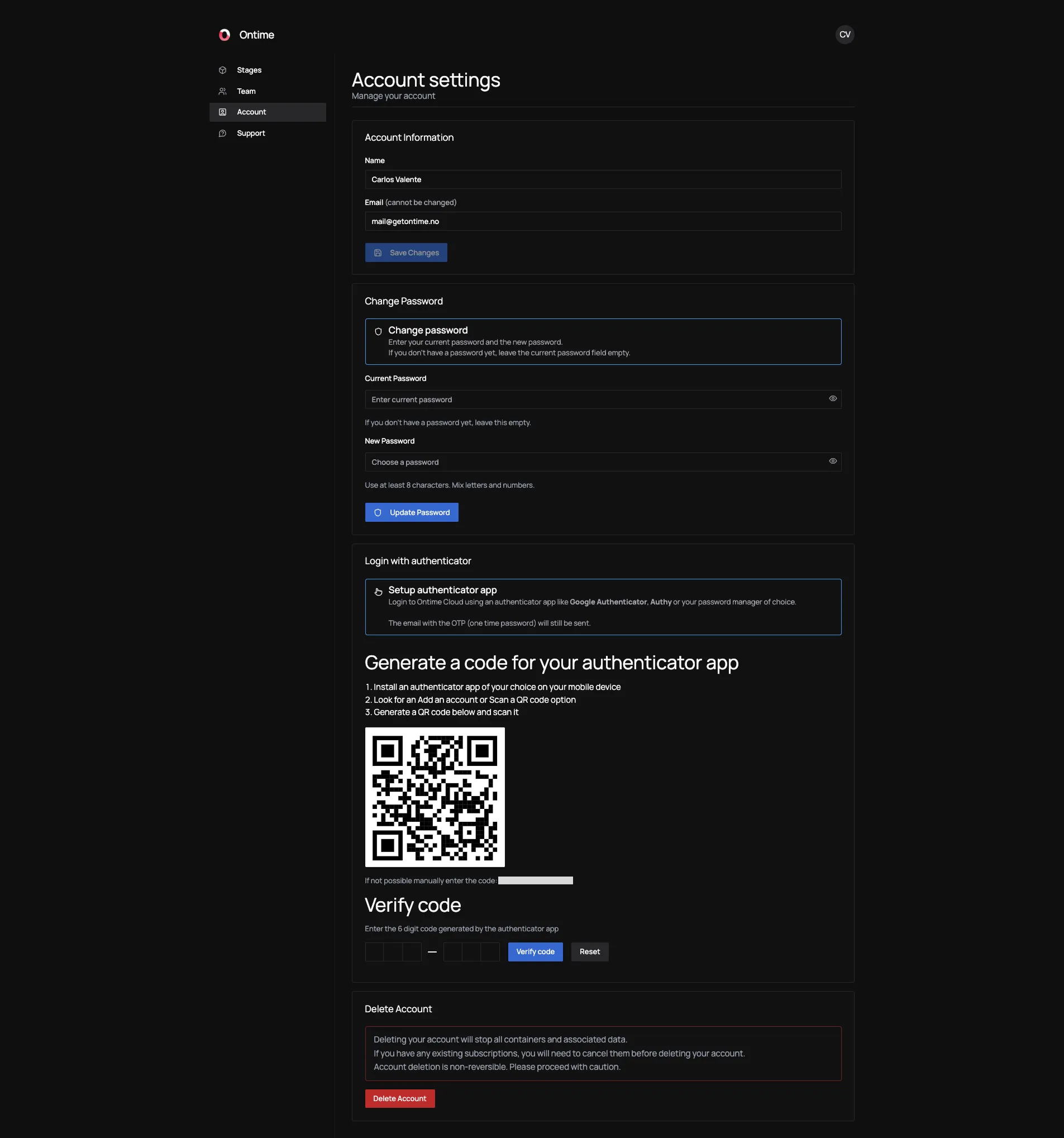
Task: Select the Account icon in the sidebar
Action: 223,112
